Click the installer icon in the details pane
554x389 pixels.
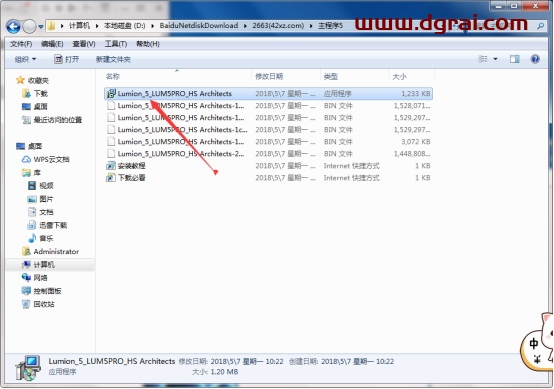(28, 368)
